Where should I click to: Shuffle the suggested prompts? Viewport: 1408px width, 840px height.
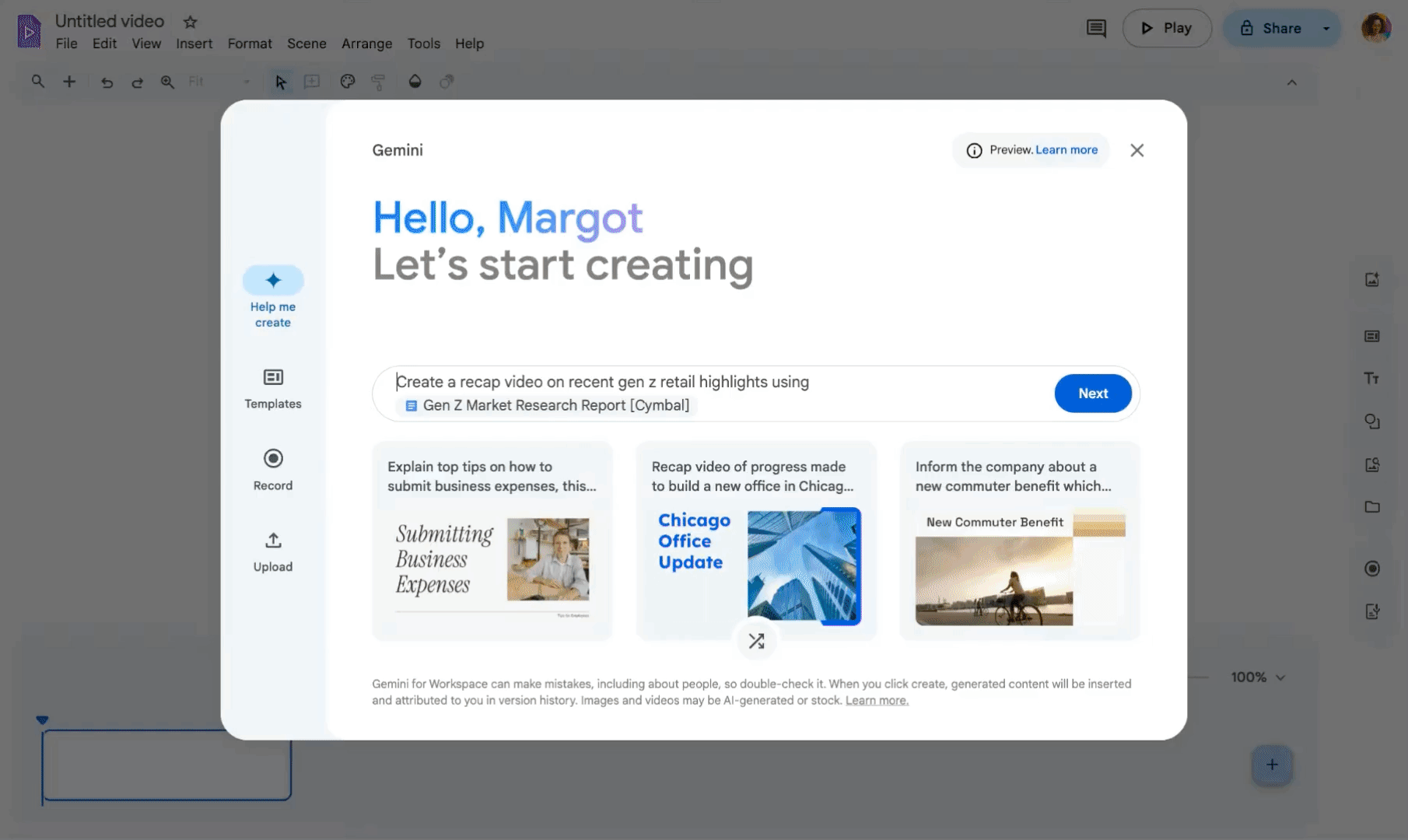pyautogui.click(x=756, y=641)
